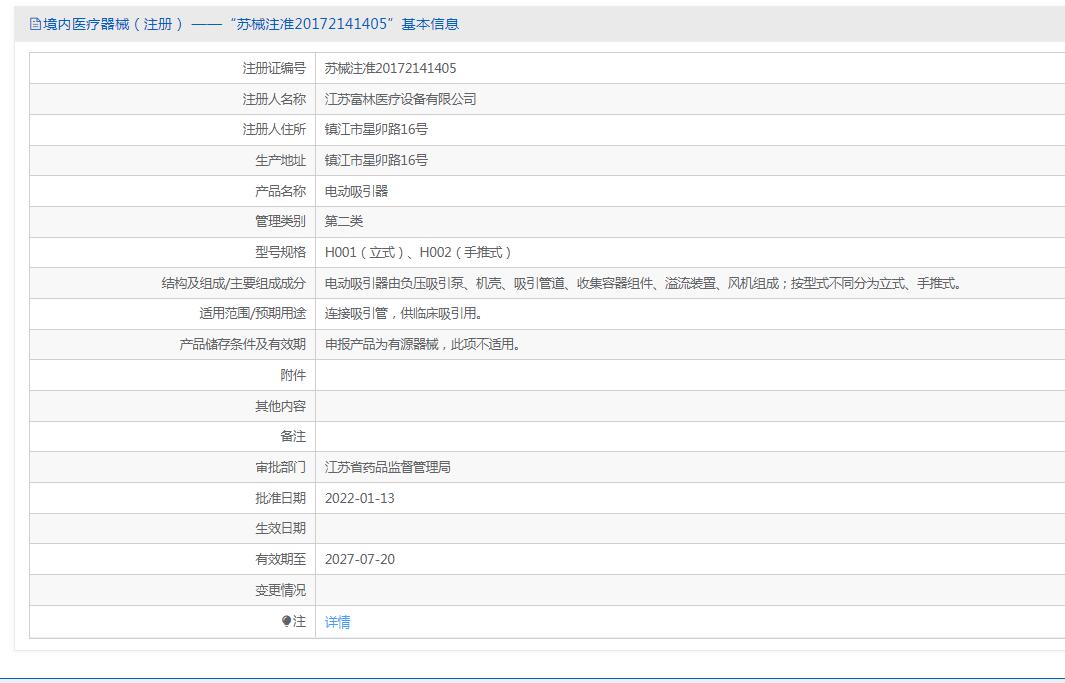
Task: Click the document icon beside 境内医疗器械 title
Action: pyautogui.click(x=35, y=24)
